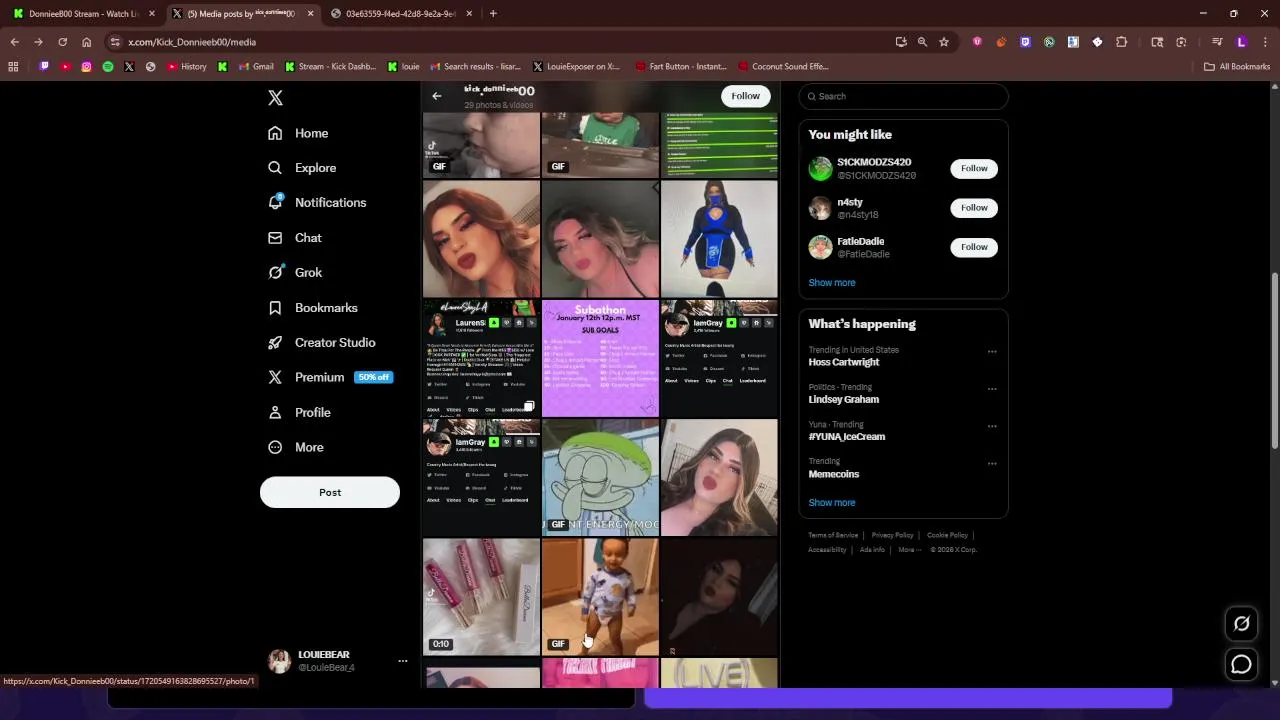Click back arrow on profile header
The width and height of the screenshot is (1280, 720).
[436, 96]
